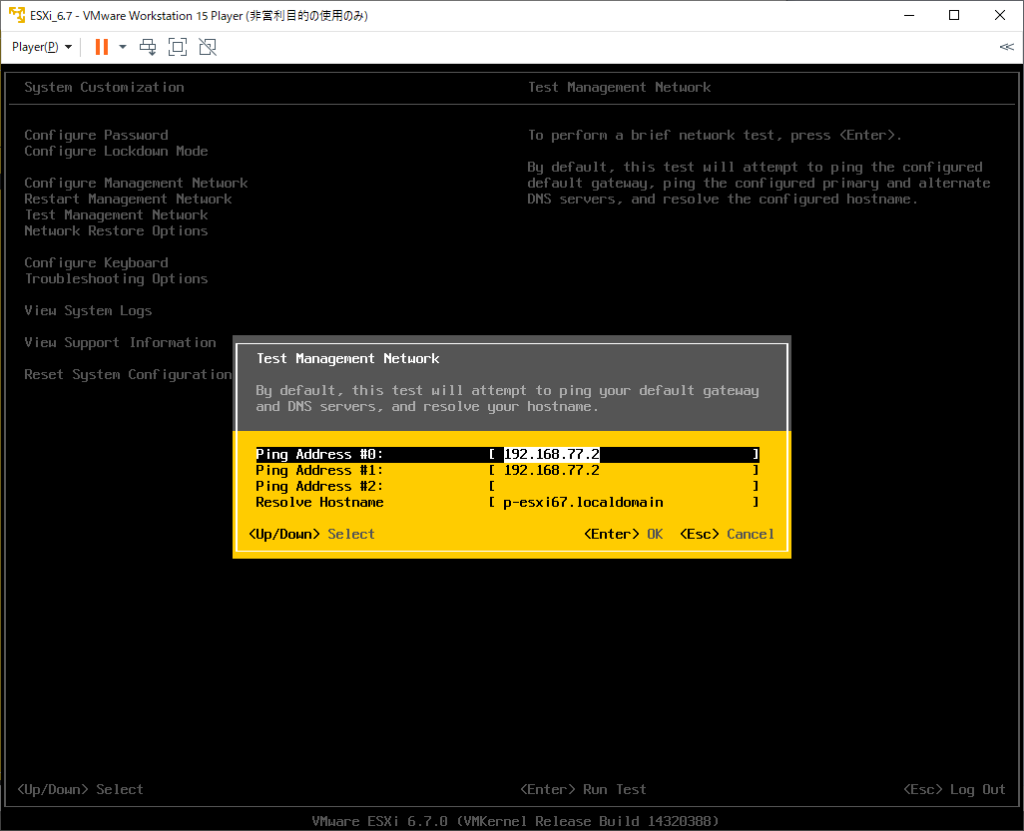The image size is (1024, 831).
Task: Select Configure Management Network entry
Action: point(136,183)
